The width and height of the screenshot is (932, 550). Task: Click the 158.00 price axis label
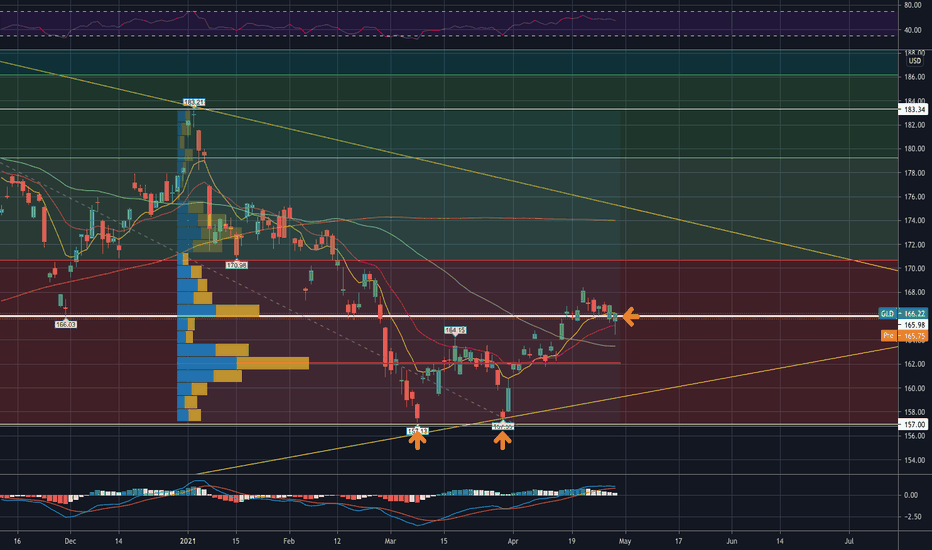coord(914,412)
